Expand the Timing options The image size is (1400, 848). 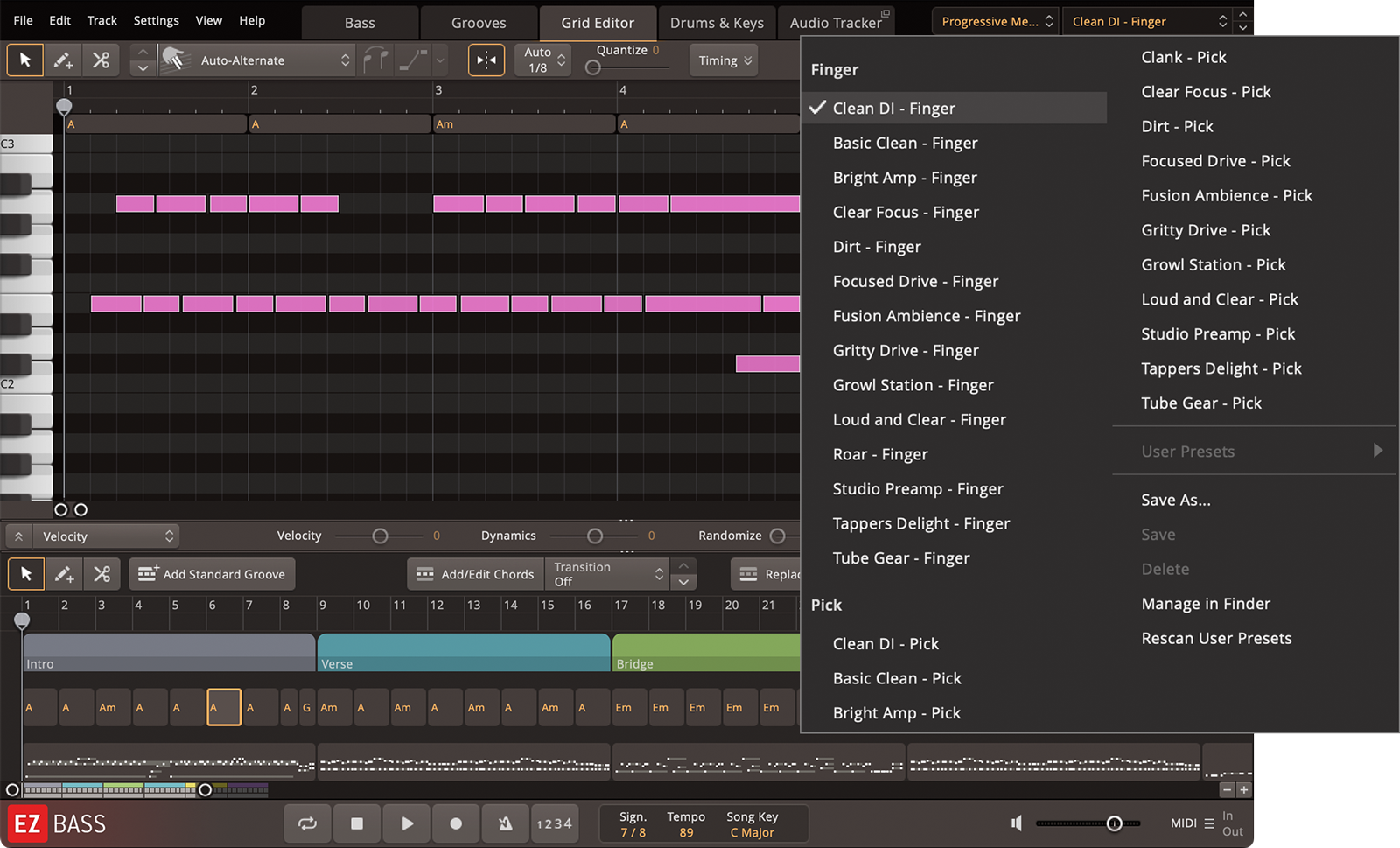[x=724, y=60]
